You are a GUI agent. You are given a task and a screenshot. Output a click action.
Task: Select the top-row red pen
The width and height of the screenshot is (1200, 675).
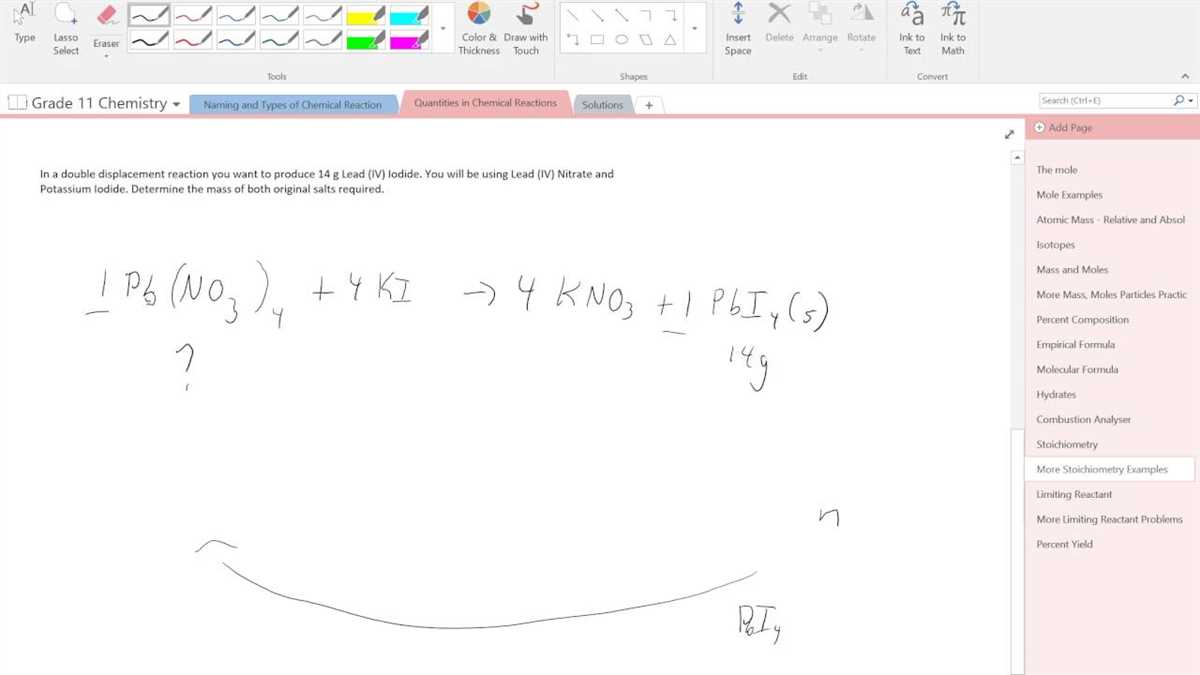pos(192,15)
